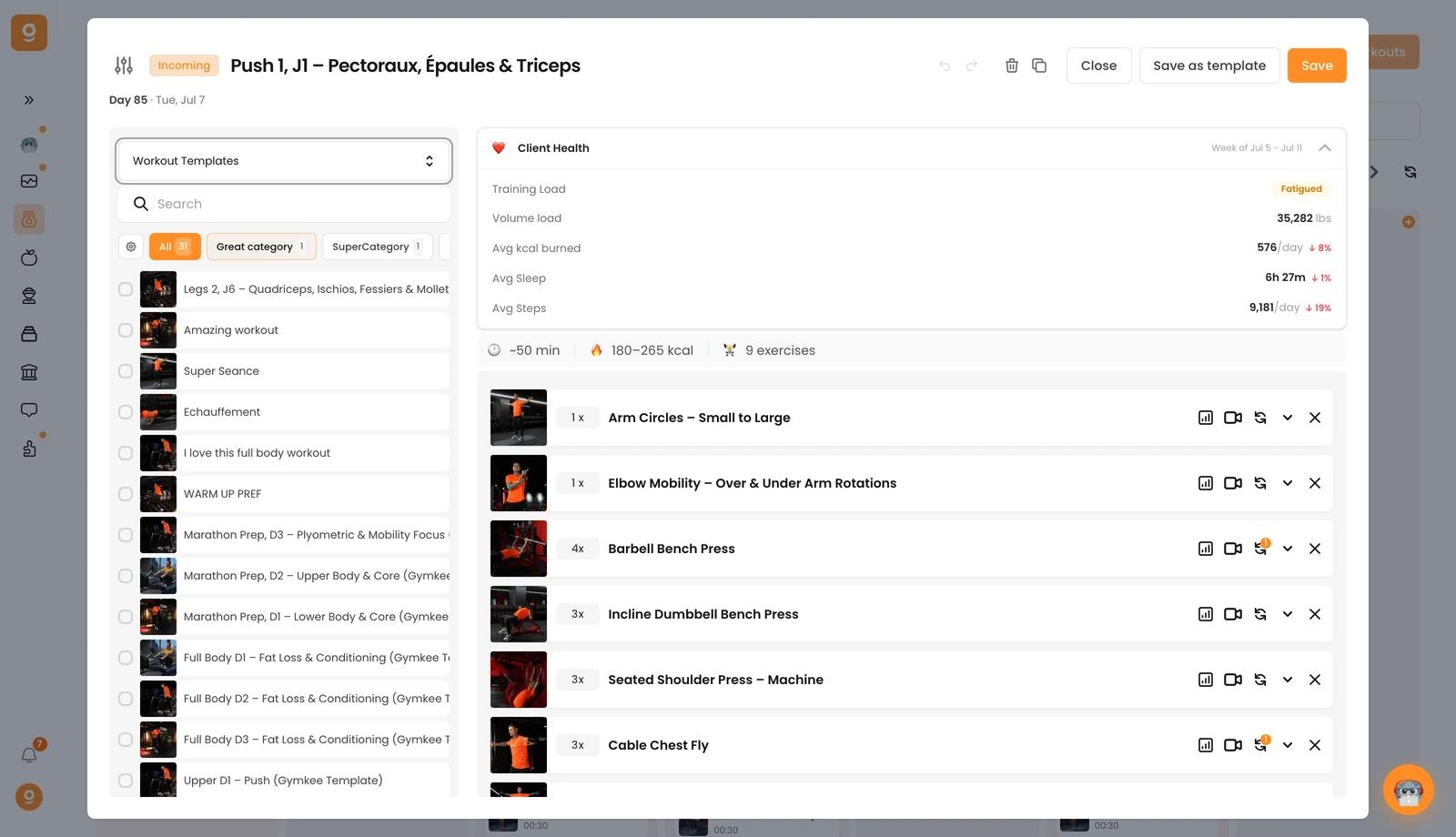
Task: Open the support chat bot bubble
Action: coord(1408,790)
